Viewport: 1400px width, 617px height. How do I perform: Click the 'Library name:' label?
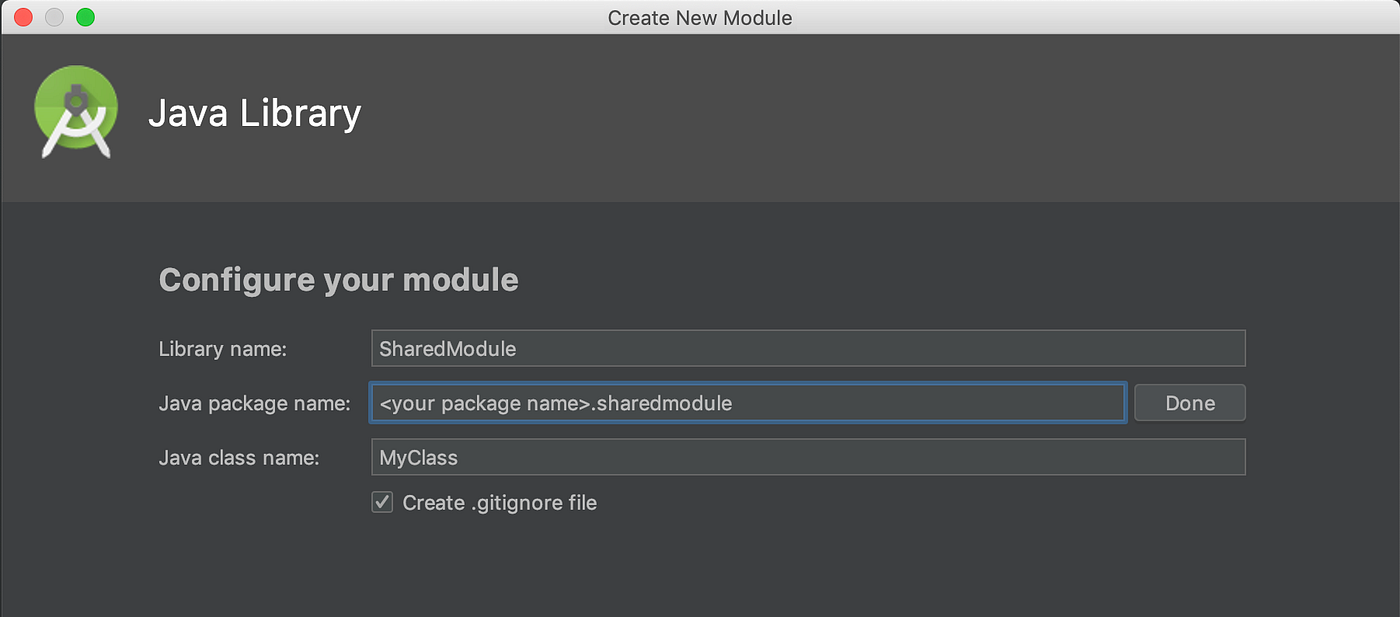pyautogui.click(x=222, y=349)
